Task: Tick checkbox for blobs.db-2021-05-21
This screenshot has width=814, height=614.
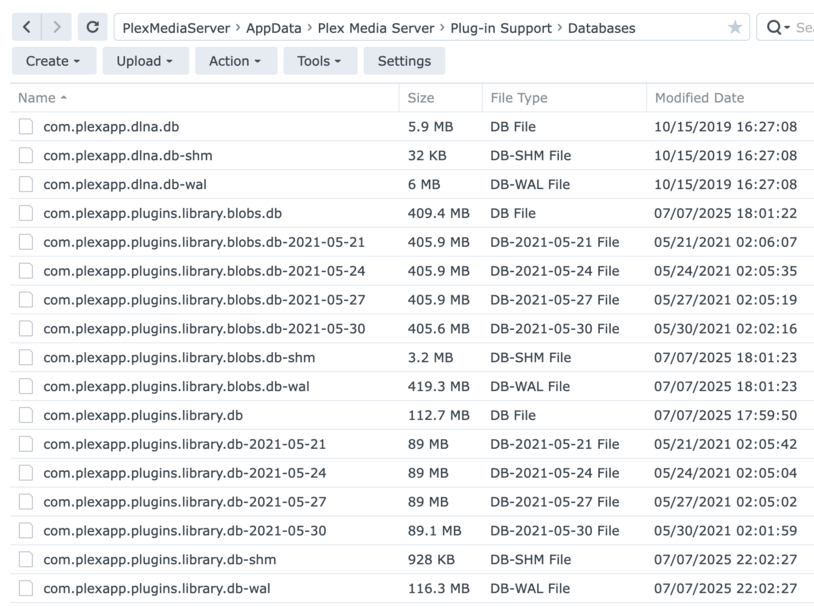Action: pyautogui.click(x=26, y=242)
